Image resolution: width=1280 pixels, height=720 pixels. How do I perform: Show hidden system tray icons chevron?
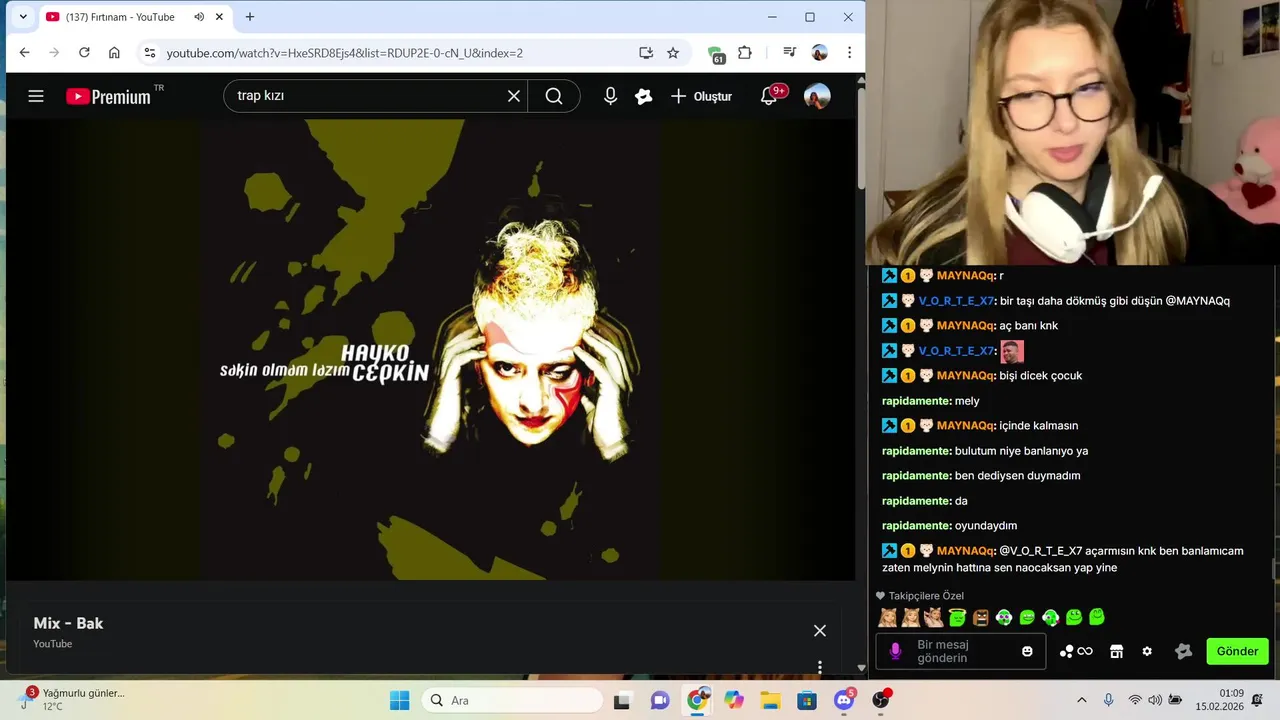click(1081, 700)
